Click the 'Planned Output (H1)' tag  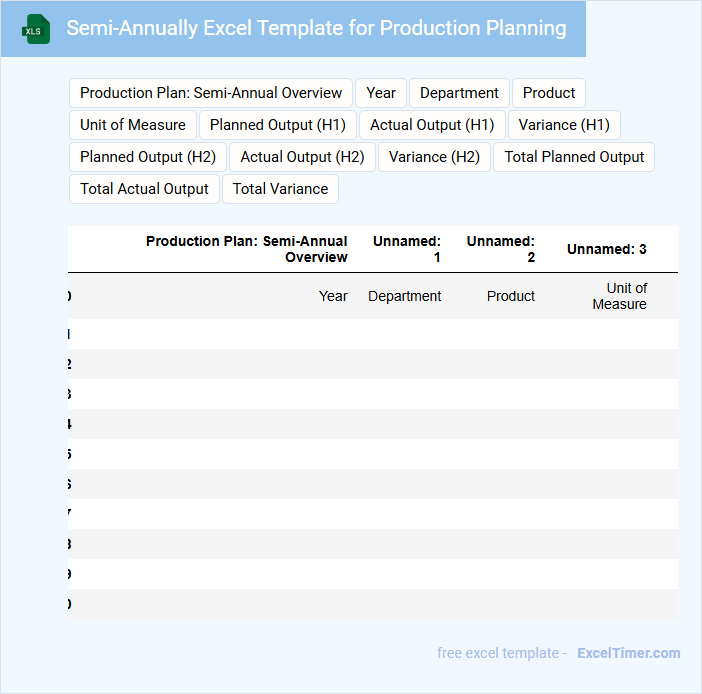click(x=278, y=125)
